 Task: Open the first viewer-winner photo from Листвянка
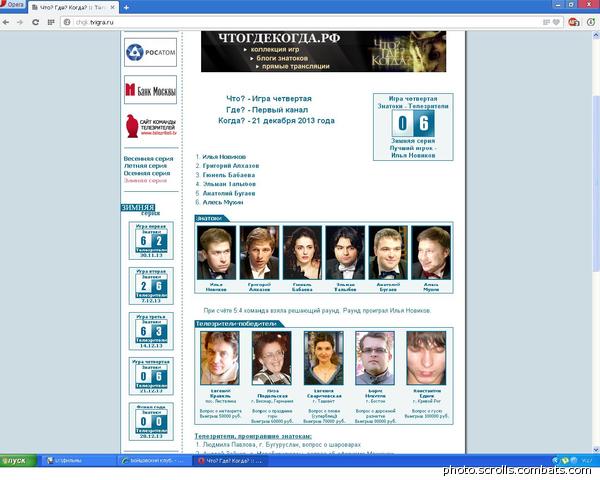(220, 358)
